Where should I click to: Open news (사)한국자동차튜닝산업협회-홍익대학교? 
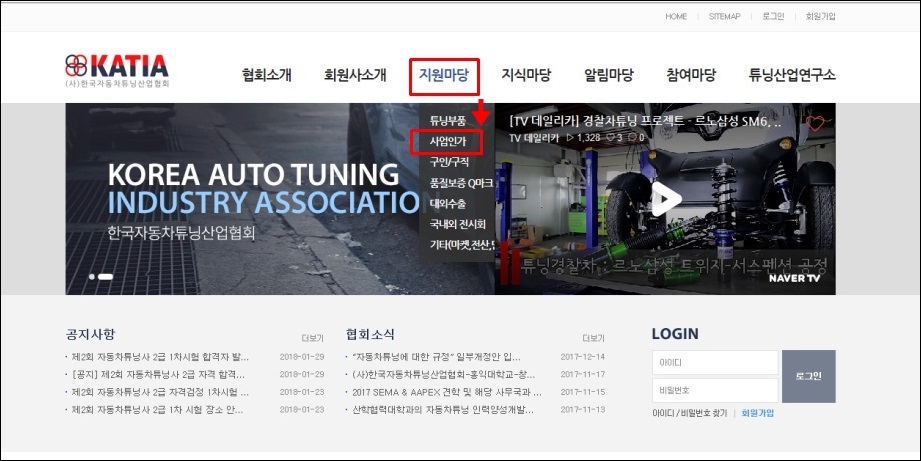[443, 374]
